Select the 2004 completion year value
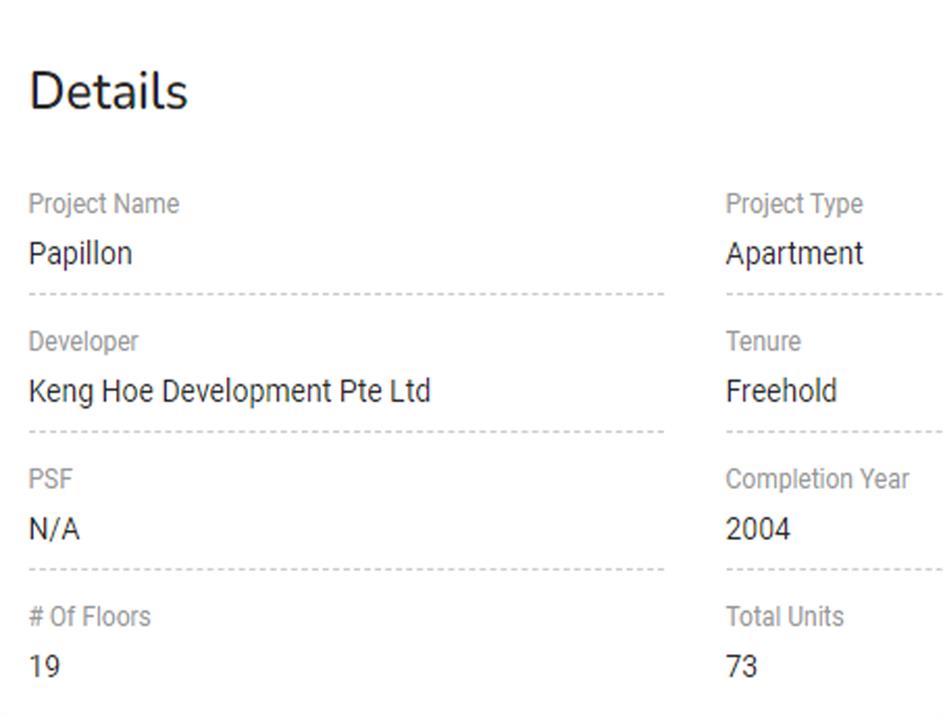The image size is (943, 717). point(758,529)
